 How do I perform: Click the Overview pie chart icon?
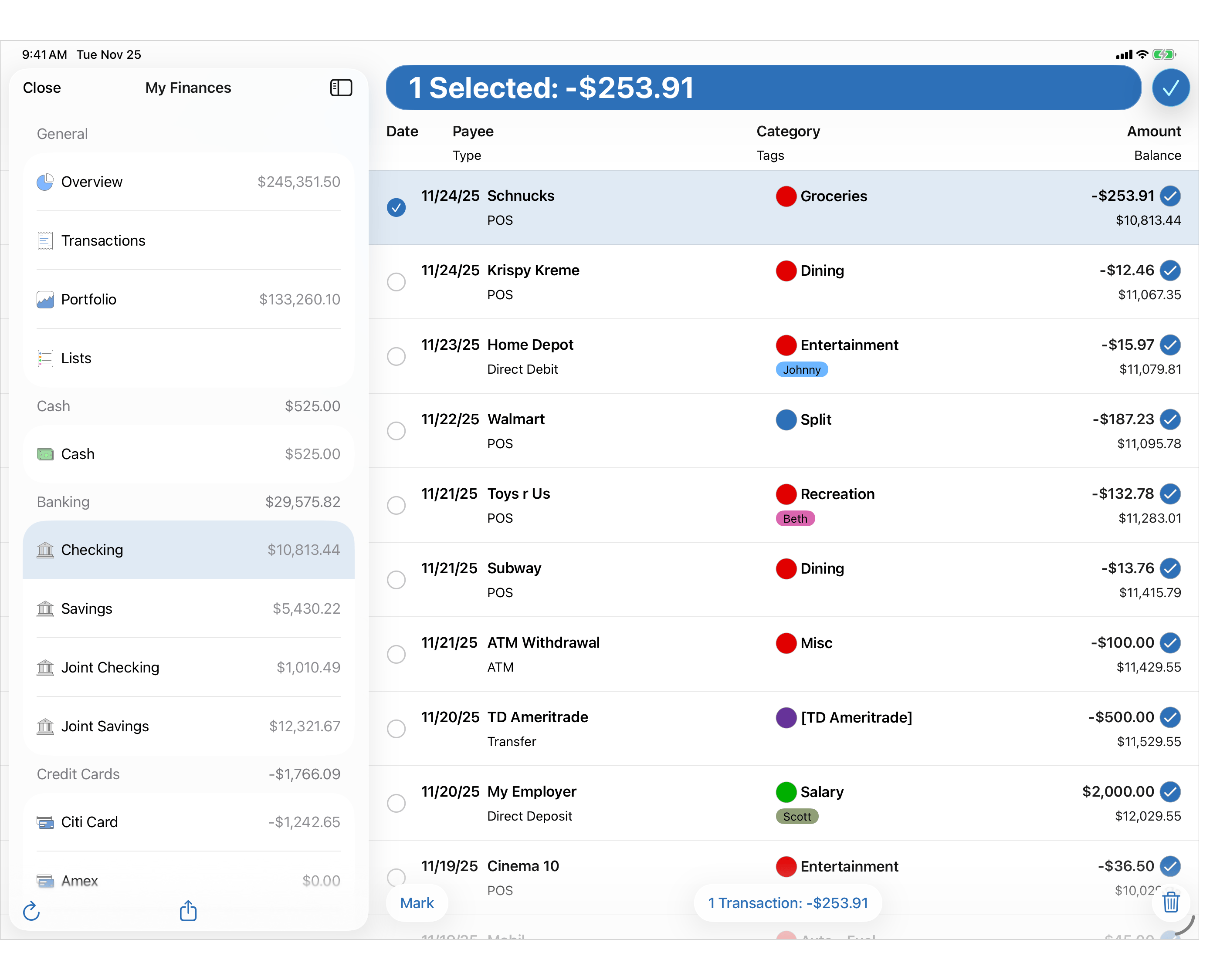(45, 182)
